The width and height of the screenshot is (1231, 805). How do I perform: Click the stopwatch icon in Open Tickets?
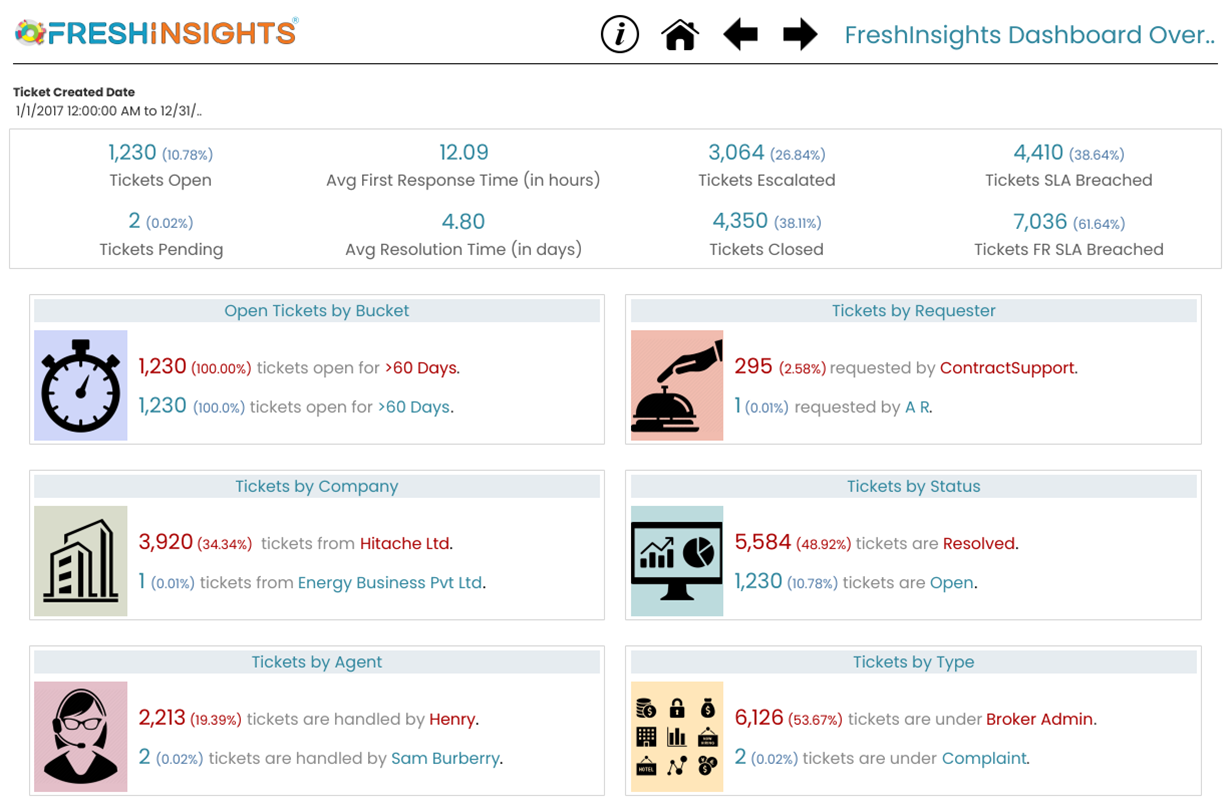pyautogui.click(x=81, y=386)
